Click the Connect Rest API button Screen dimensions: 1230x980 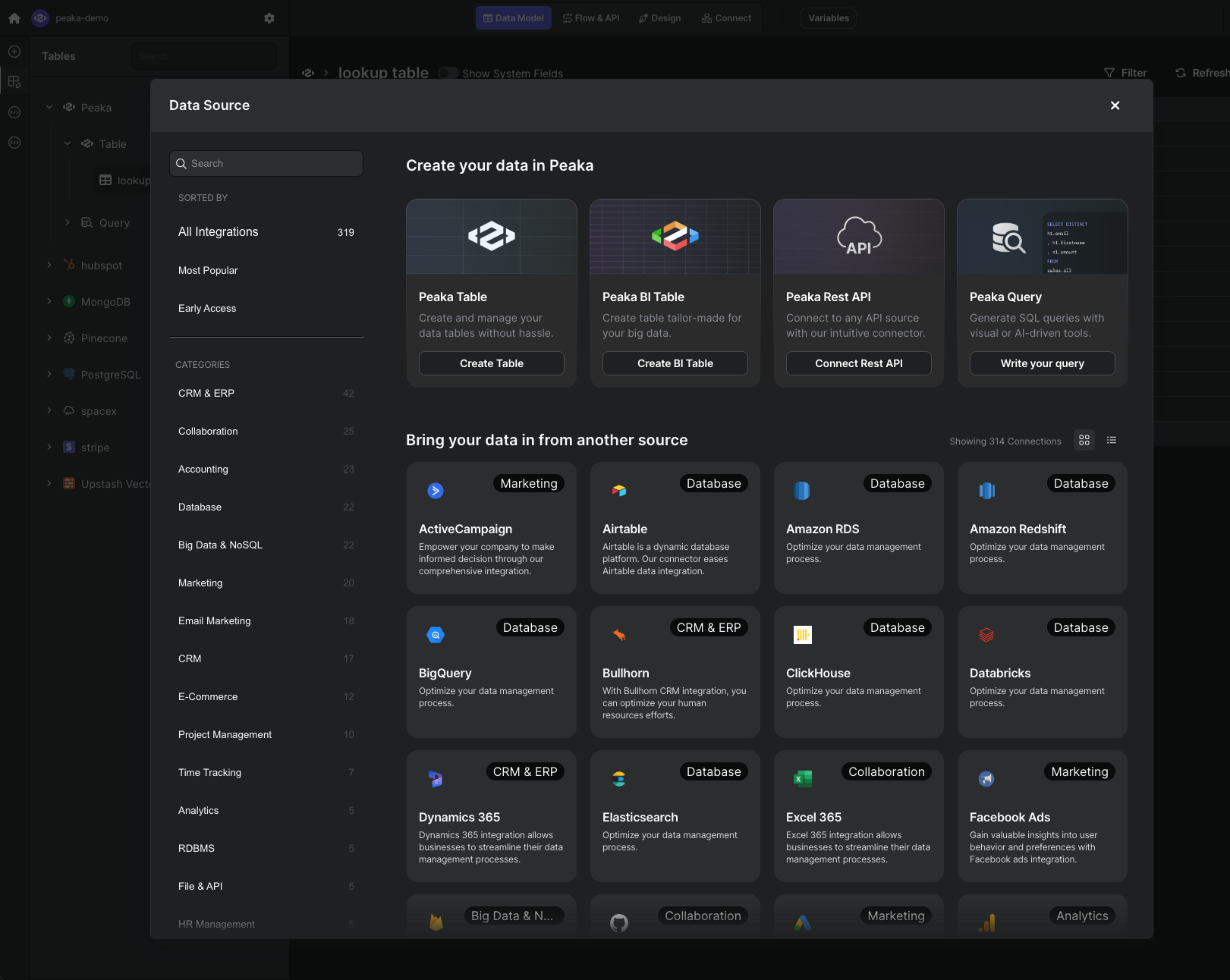click(x=858, y=363)
